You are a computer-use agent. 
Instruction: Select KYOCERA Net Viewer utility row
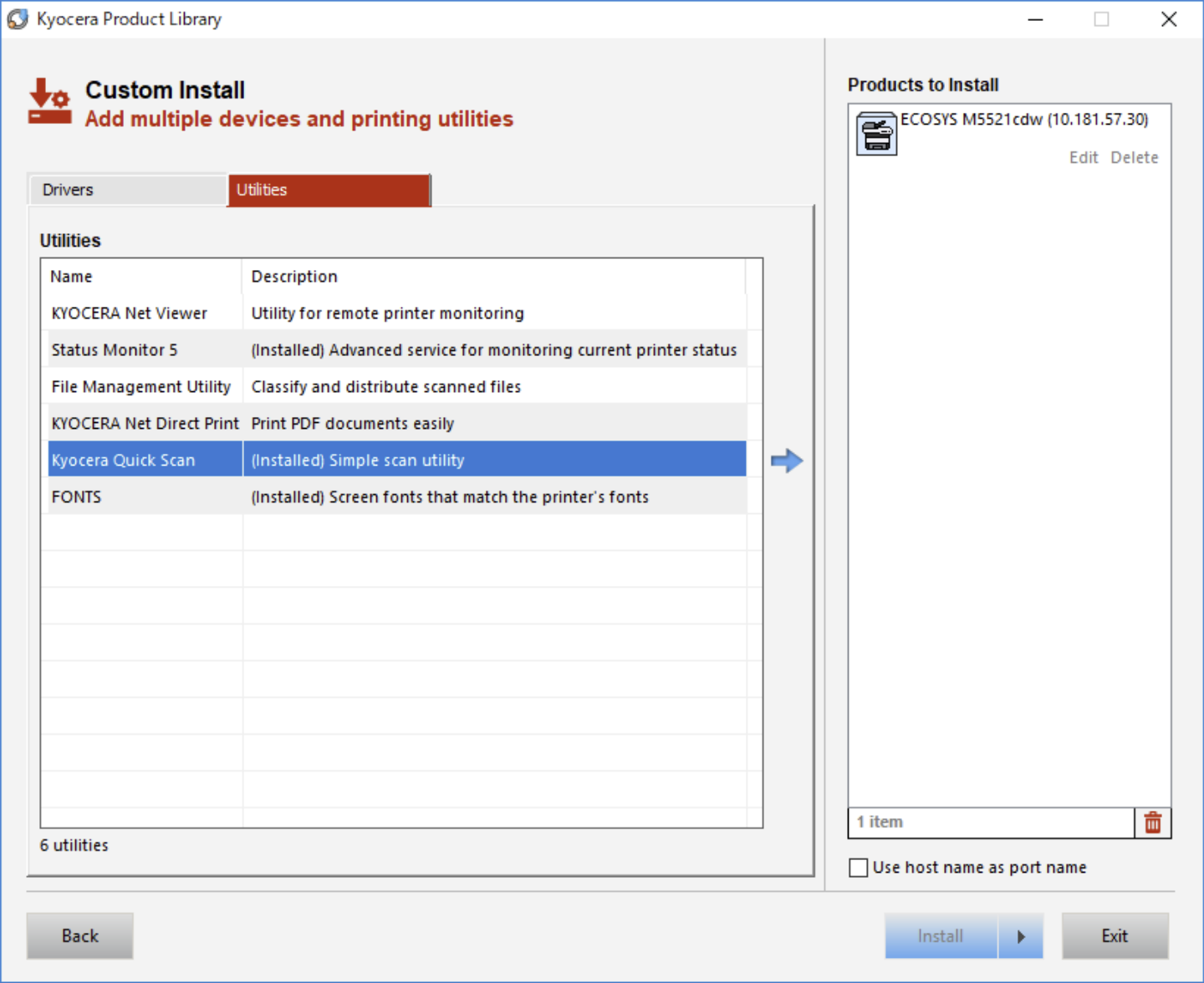tap(130, 313)
